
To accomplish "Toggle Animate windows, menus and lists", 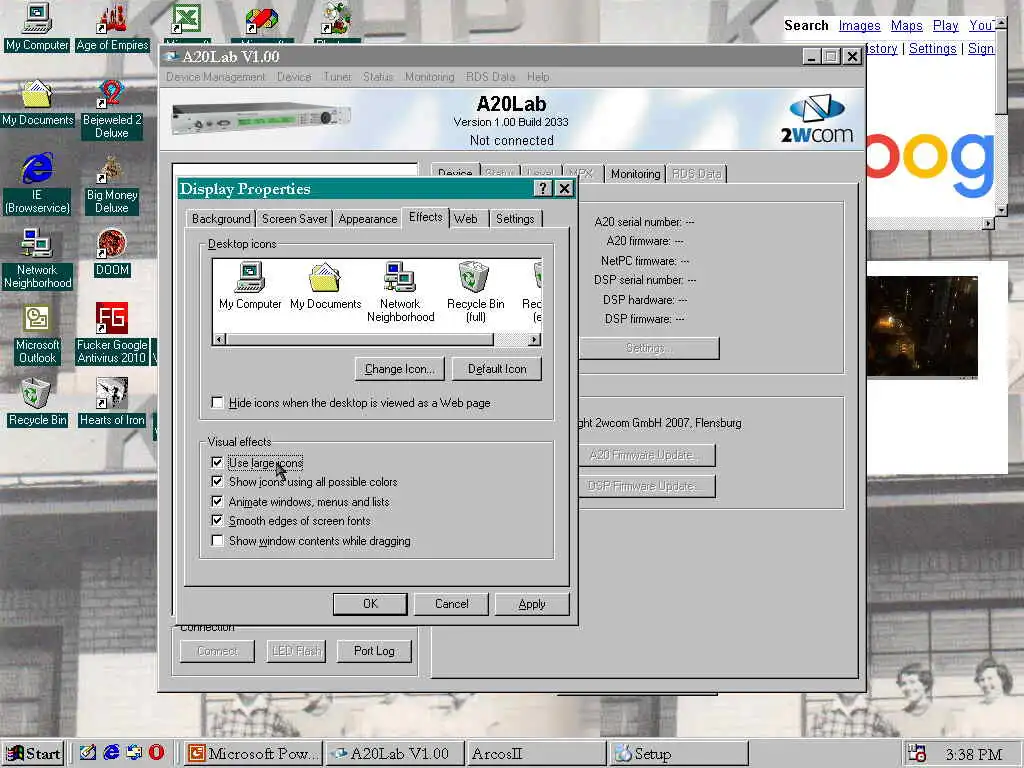I will (217, 502).
